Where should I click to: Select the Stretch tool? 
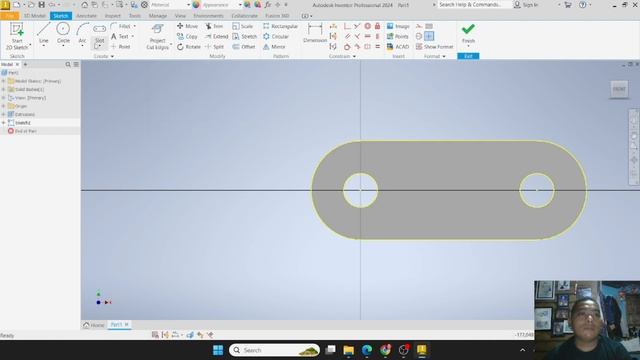244,36
